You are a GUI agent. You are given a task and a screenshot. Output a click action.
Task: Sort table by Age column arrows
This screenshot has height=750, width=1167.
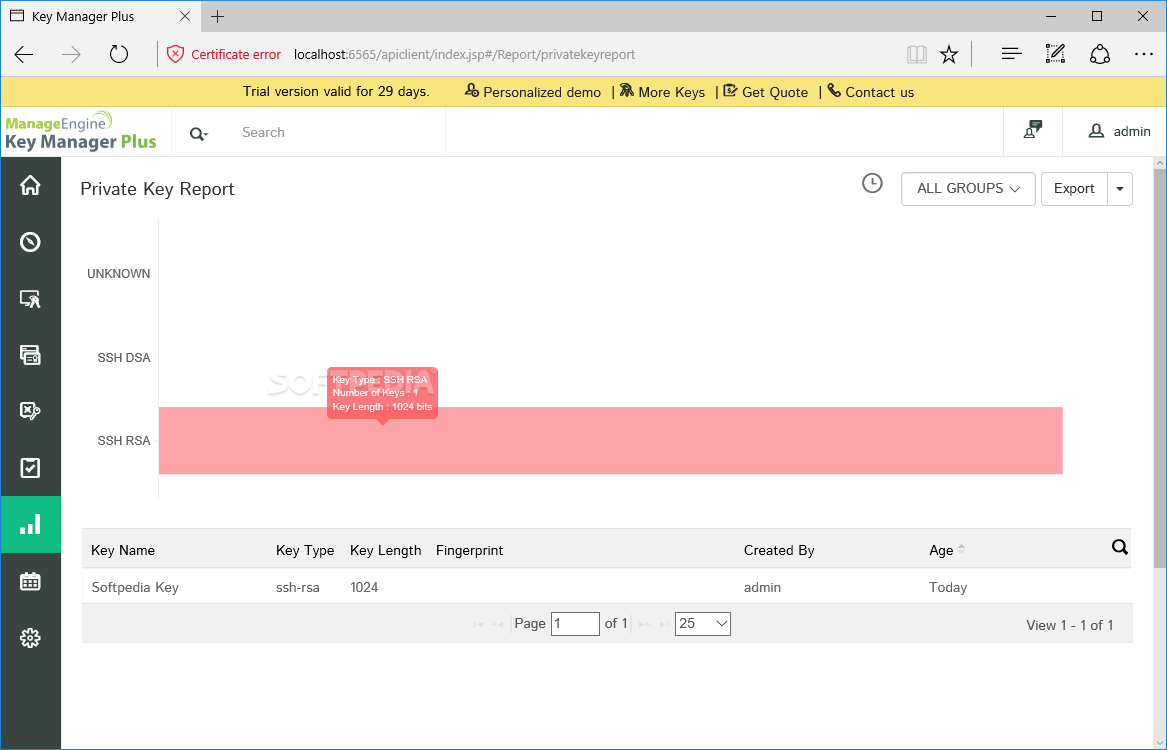(962, 549)
